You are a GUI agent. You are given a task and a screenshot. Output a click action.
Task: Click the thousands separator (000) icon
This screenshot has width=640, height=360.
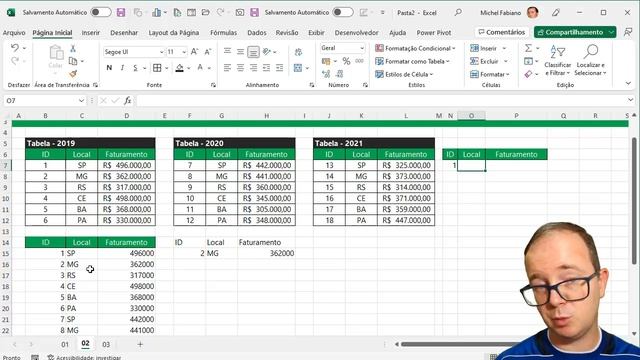click(359, 61)
